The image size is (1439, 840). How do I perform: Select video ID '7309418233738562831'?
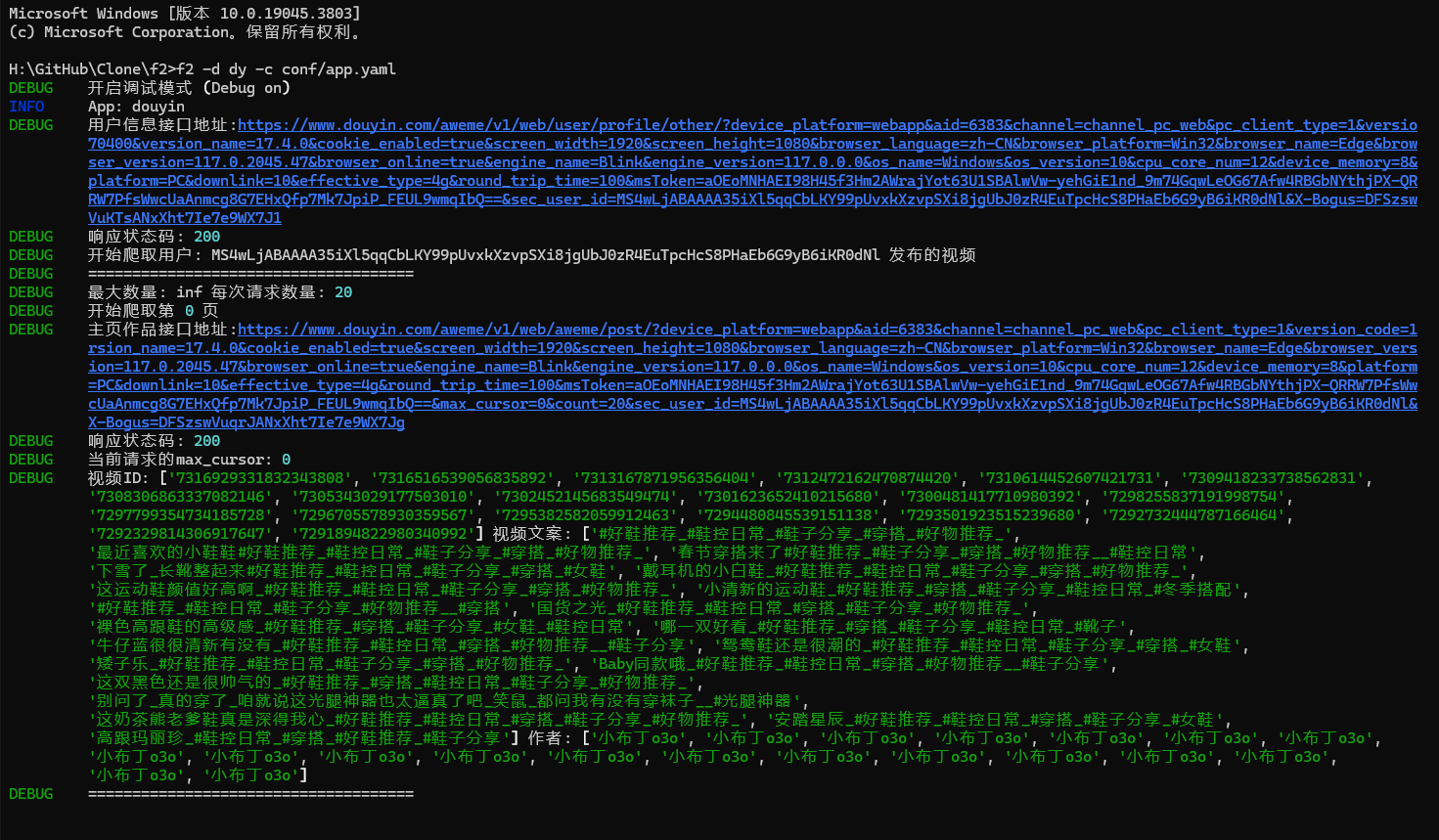(x=1272, y=478)
